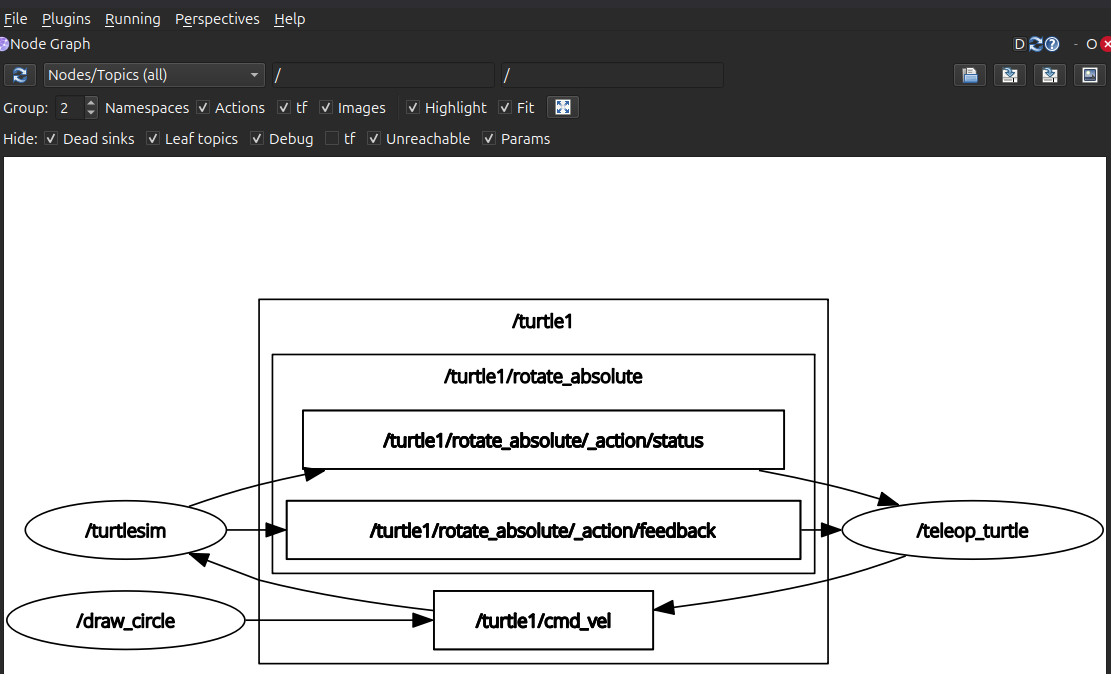1111x674 pixels.
Task: Increase the Group namespaces value with the up arrow
Action: [91, 102]
